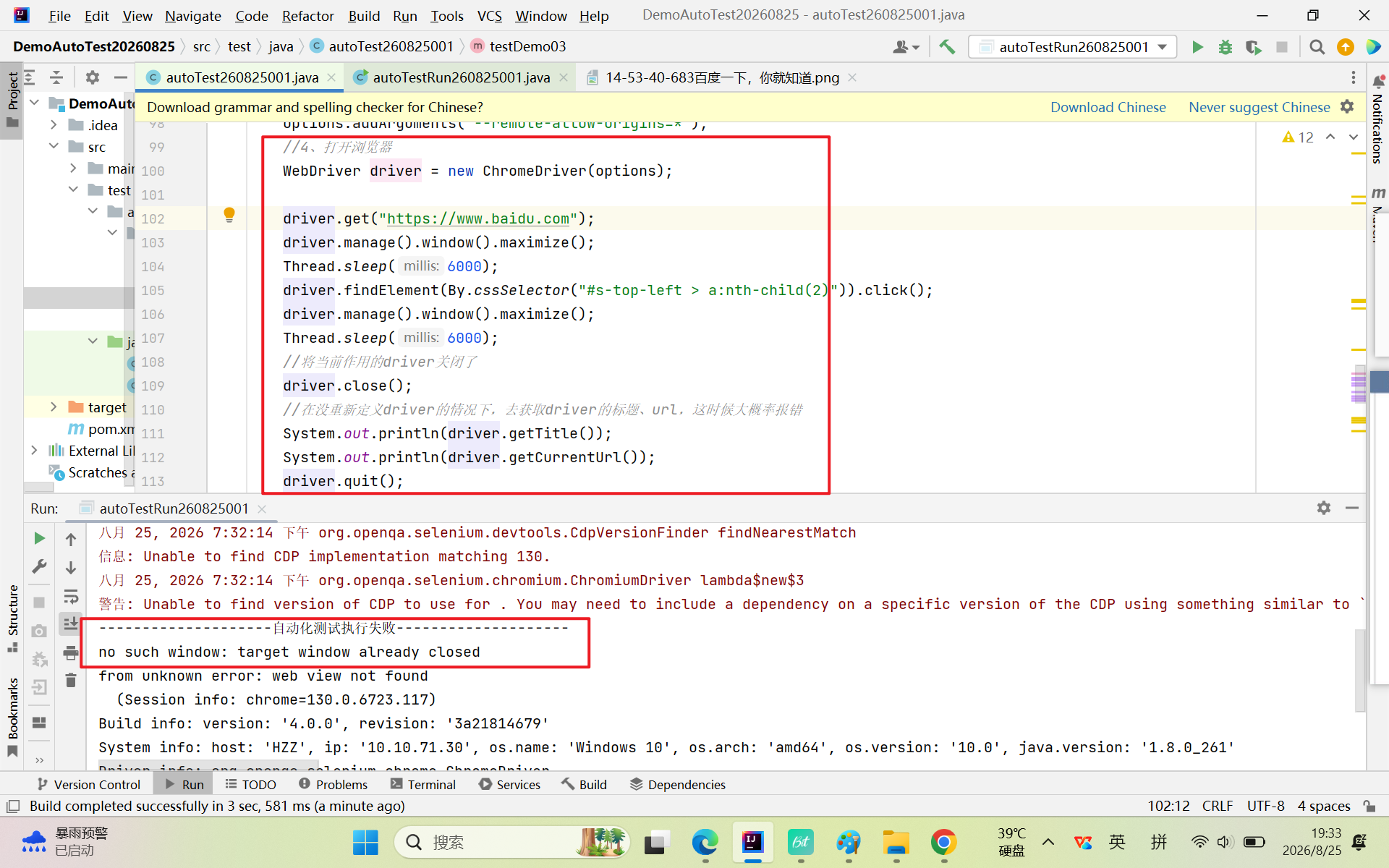The image size is (1389, 868).
Task: Hide the Project tool window with minus icon
Action: (121, 77)
